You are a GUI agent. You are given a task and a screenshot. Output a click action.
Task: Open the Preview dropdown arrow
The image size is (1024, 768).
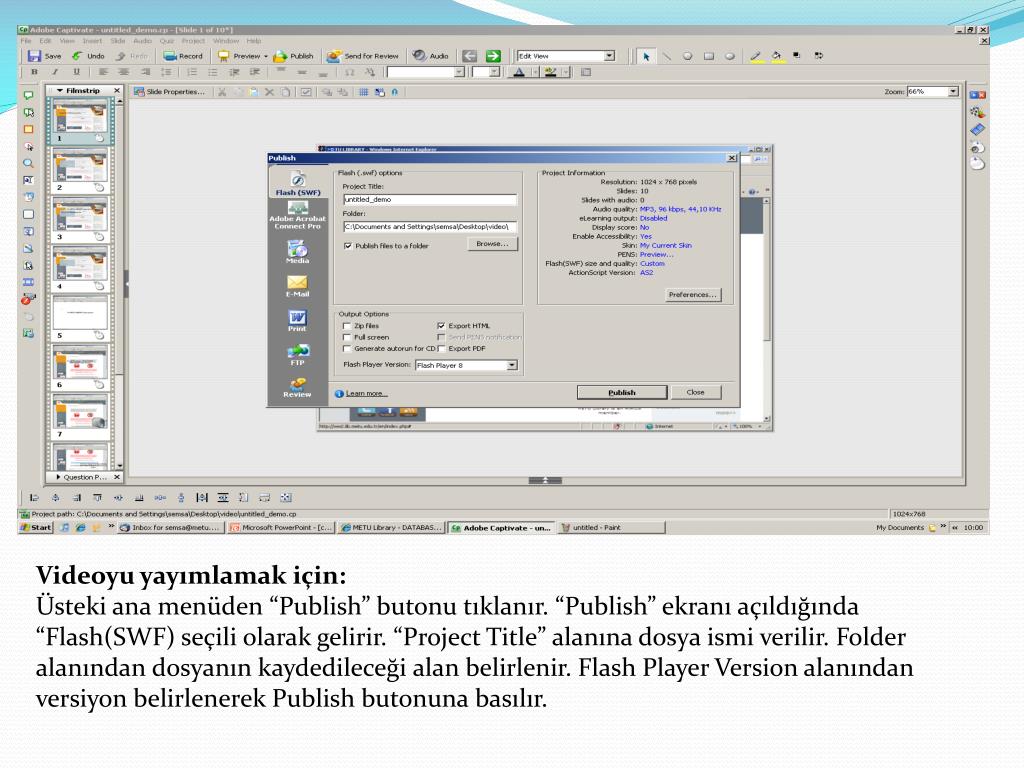266,57
